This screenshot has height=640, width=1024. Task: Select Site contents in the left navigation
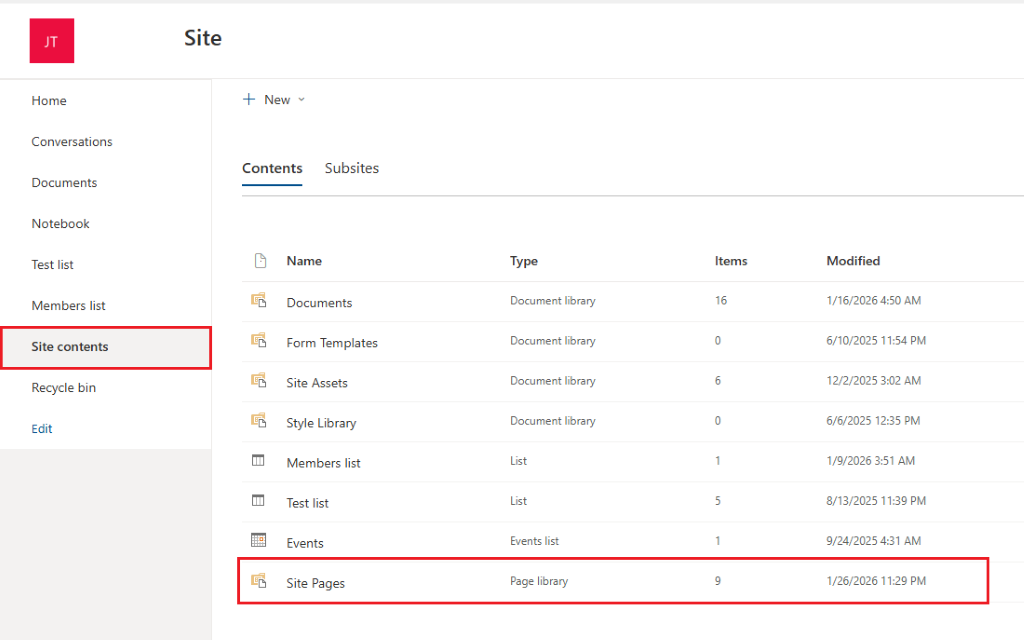[x=106, y=347]
